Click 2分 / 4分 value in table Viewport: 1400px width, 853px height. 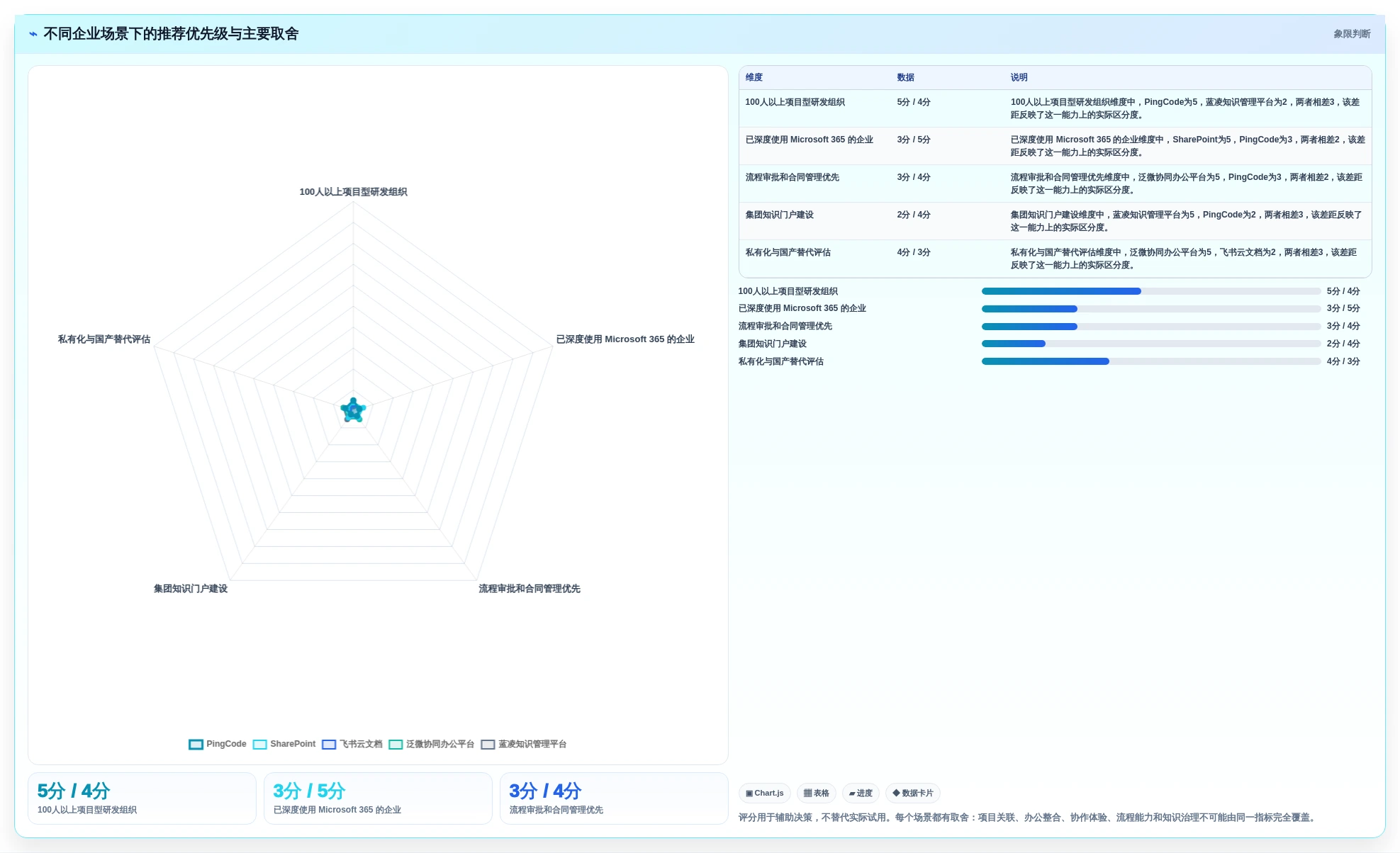point(914,215)
